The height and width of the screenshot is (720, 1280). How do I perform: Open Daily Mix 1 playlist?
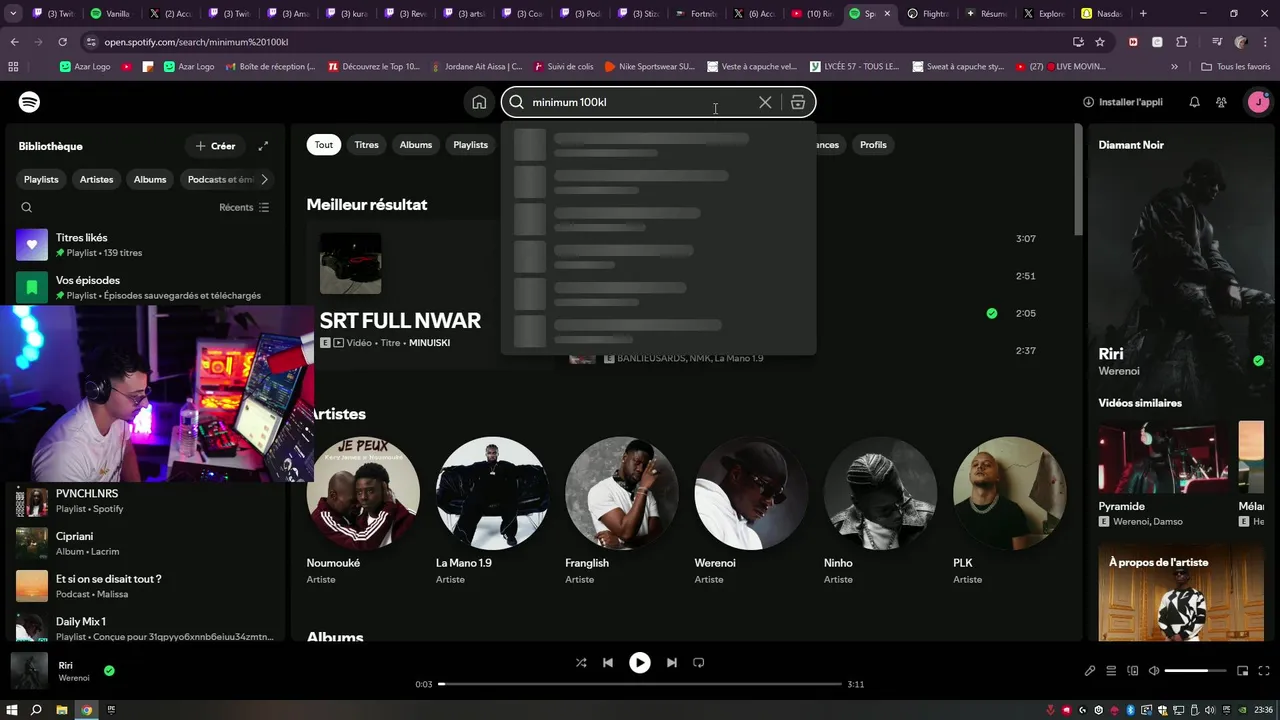pos(145,628)
